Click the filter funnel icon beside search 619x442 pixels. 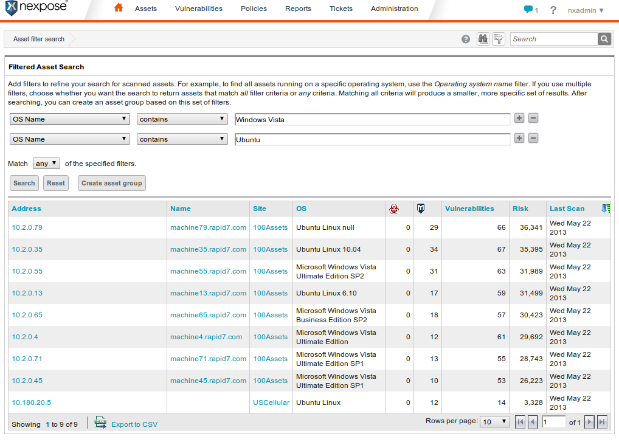497,39
